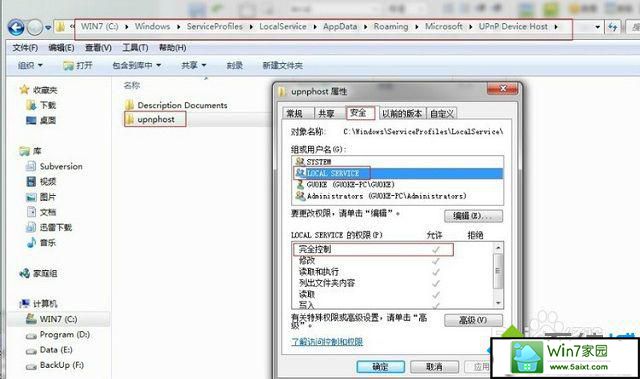
Task: Click the address bar folder icon
Action: click(x=60, y=27)
